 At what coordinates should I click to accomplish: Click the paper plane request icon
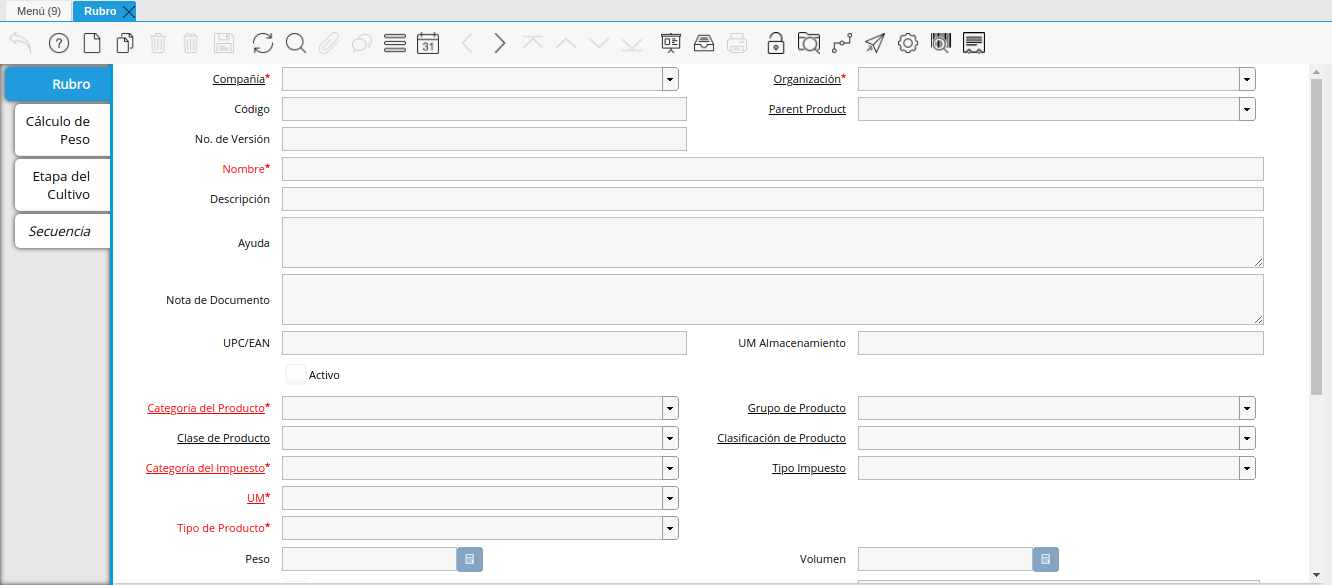[x=875, y=43]
